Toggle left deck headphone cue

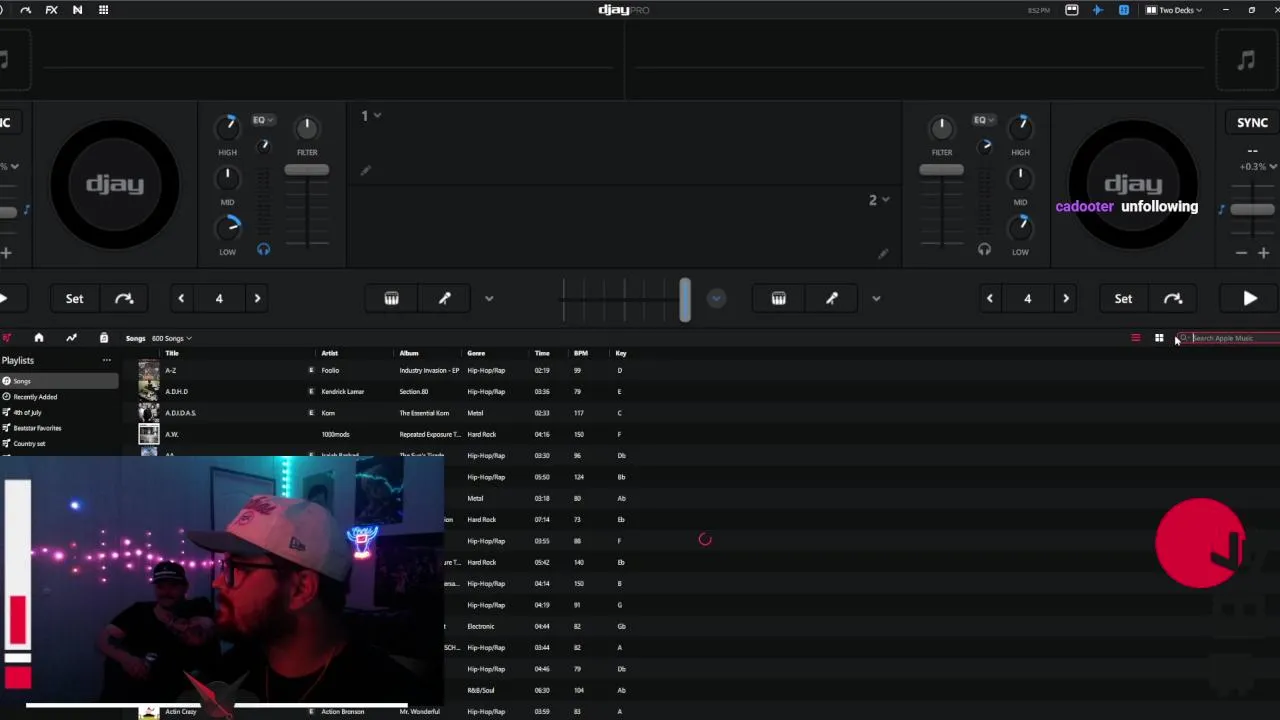coord(263,249)
